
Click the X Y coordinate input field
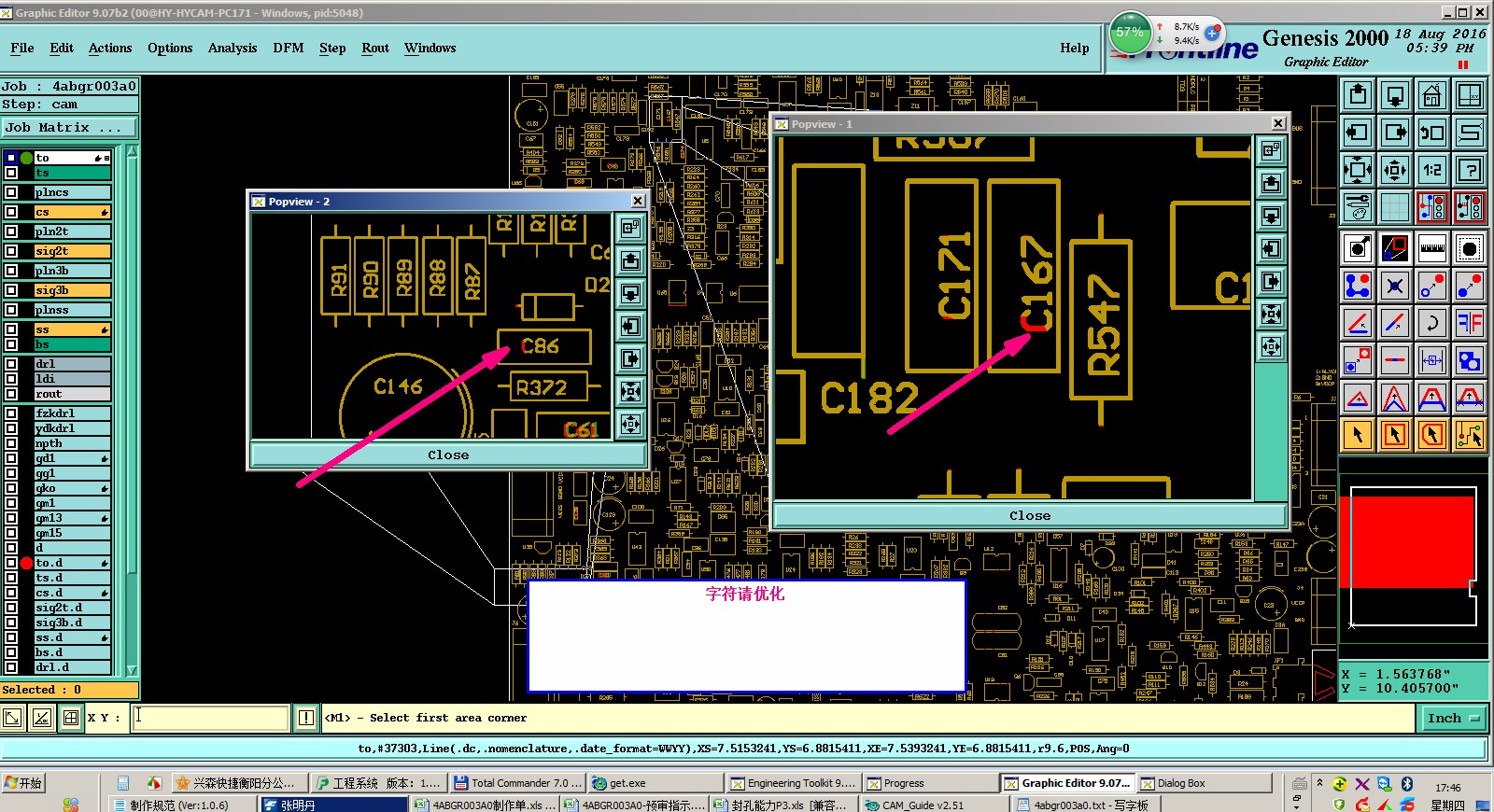[x=210, y=718]
